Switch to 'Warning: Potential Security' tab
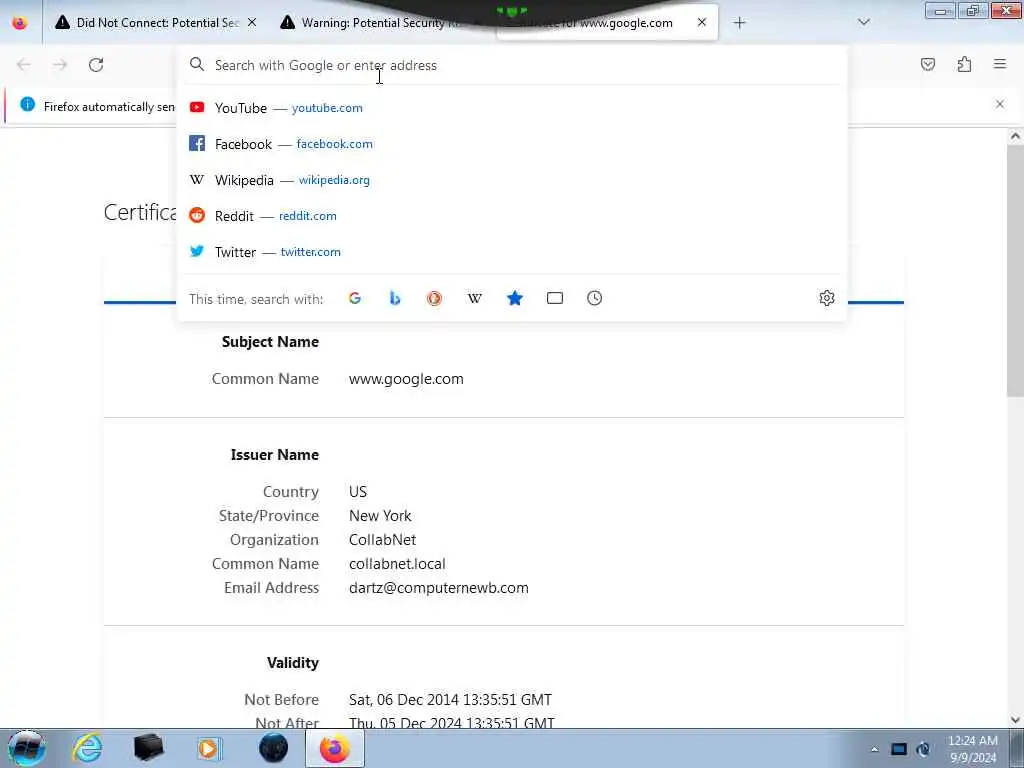This screenshot has height=768, width=1024. 382,23
